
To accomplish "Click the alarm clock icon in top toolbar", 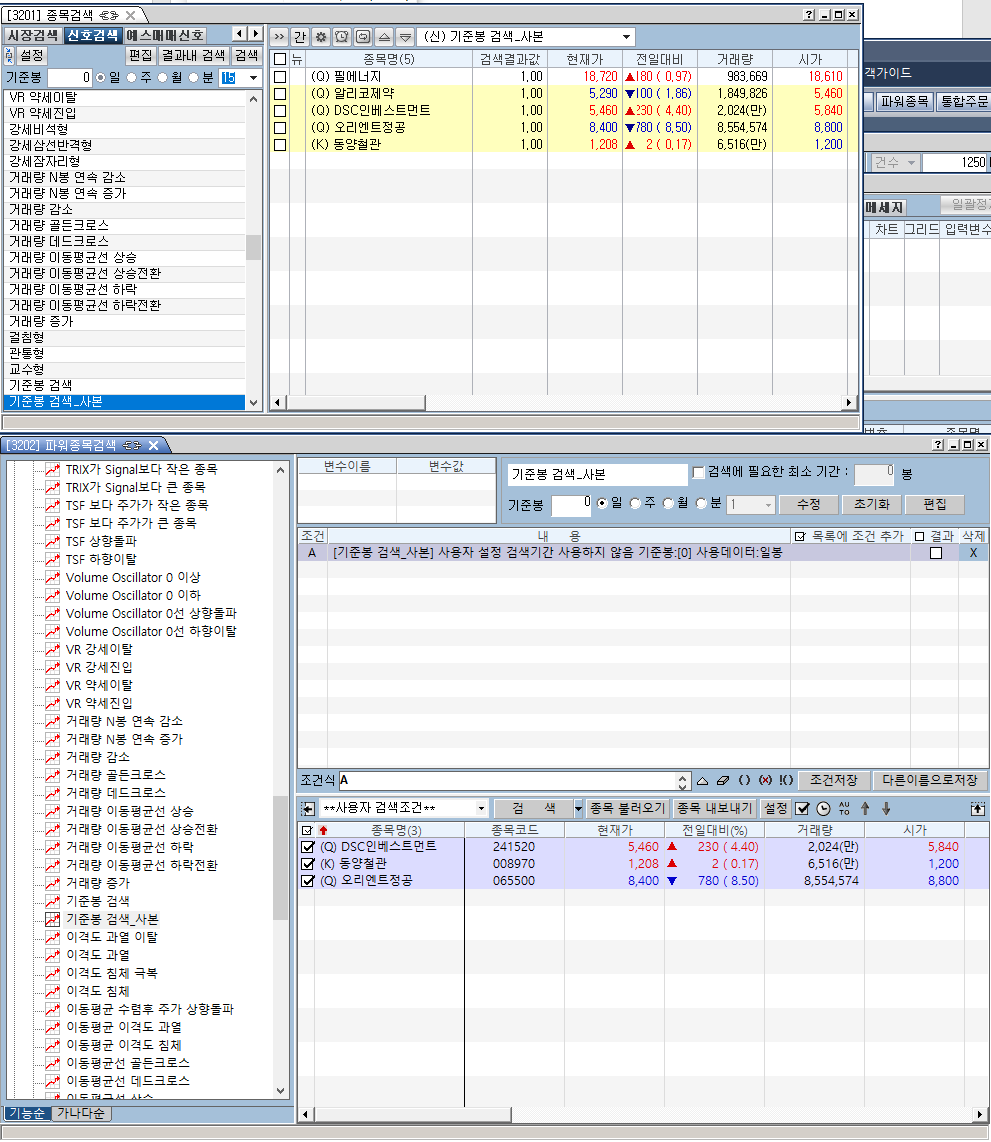I will (341, 37).
